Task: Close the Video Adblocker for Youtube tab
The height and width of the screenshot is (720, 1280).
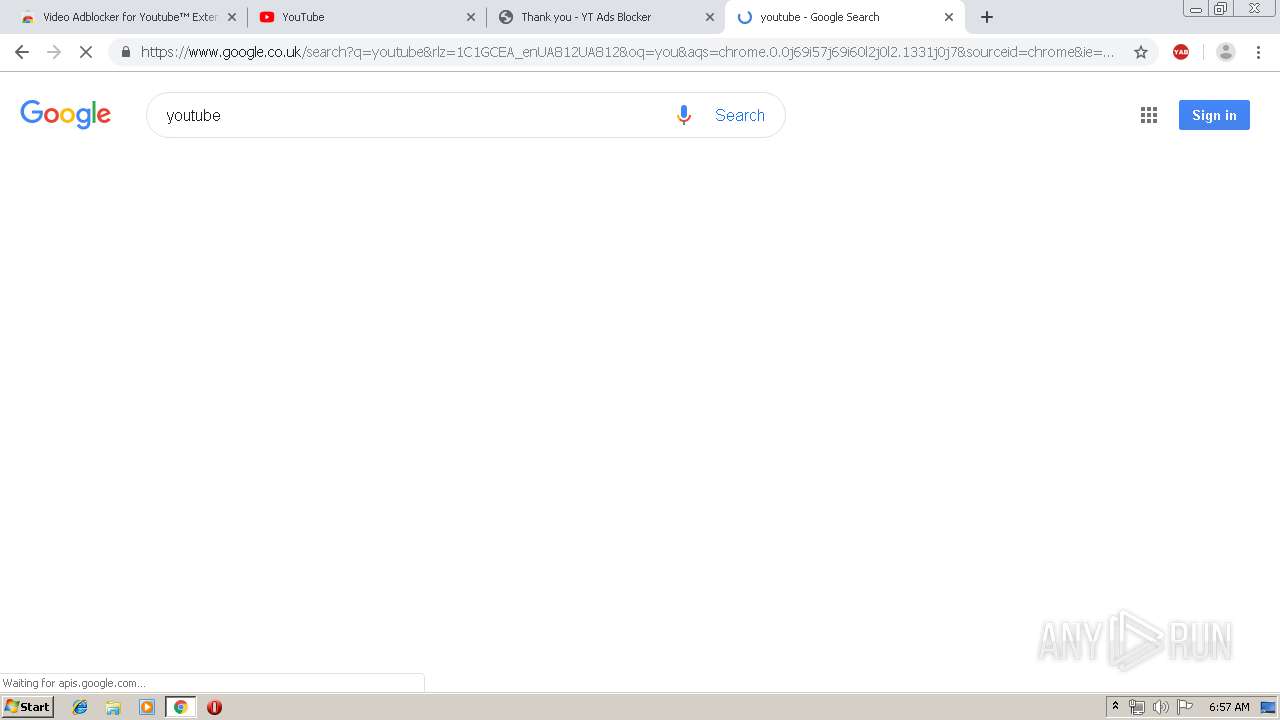Action: 232,17
